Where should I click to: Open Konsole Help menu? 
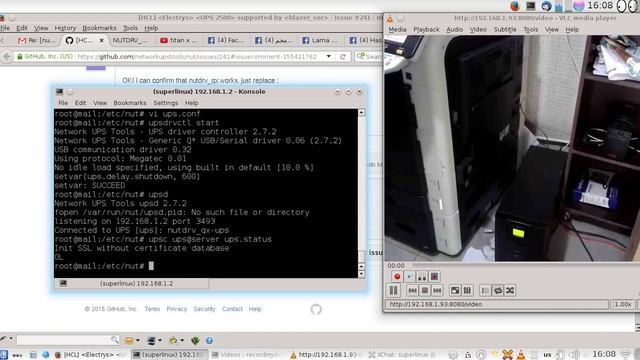point(191,103)
